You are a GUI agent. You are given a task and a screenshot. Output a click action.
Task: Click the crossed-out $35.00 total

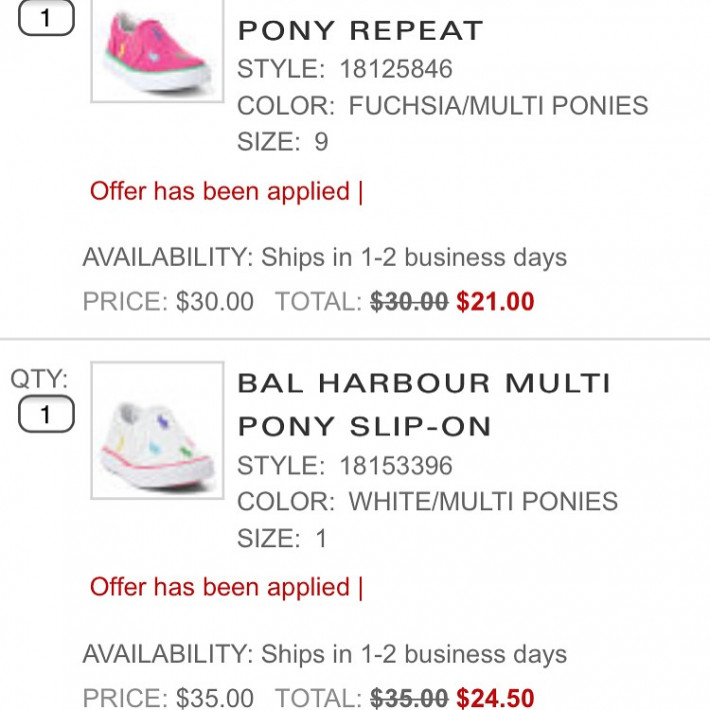click(409, 697)
